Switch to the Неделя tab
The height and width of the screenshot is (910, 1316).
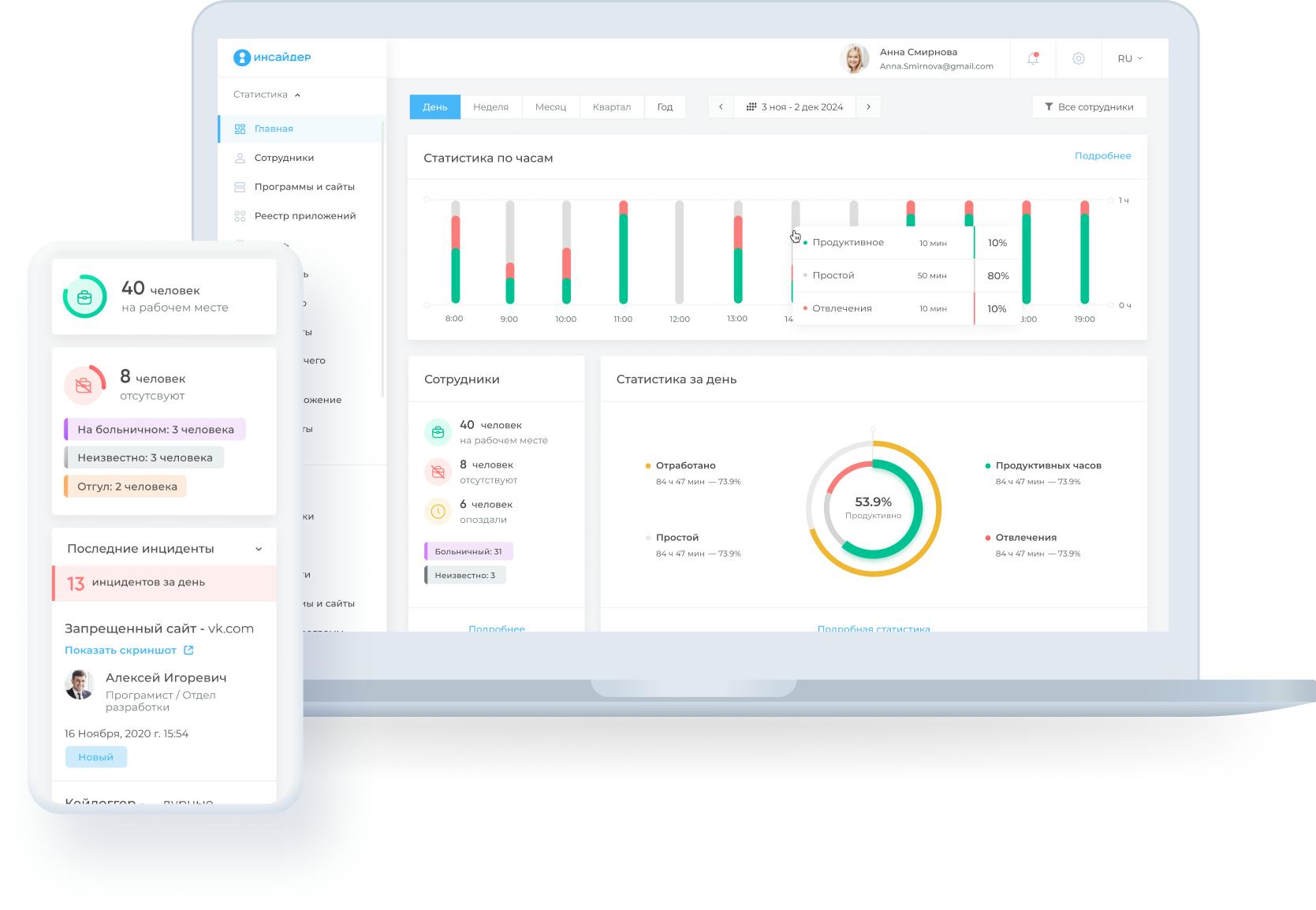click(x=490, y=107)
